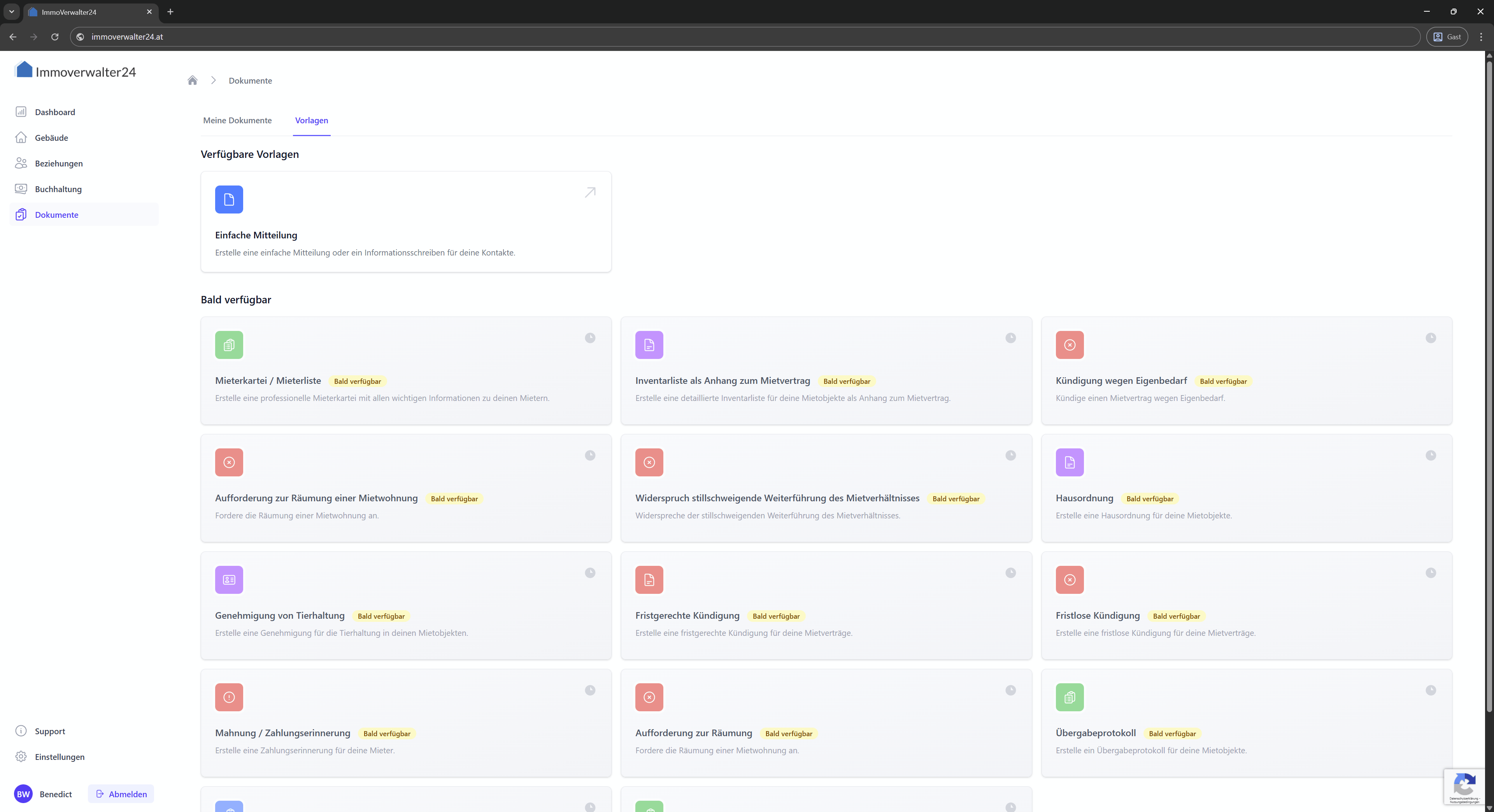Click the Gebäude house icon
This screenshot has width=1494, height=812.
(21, 137)
